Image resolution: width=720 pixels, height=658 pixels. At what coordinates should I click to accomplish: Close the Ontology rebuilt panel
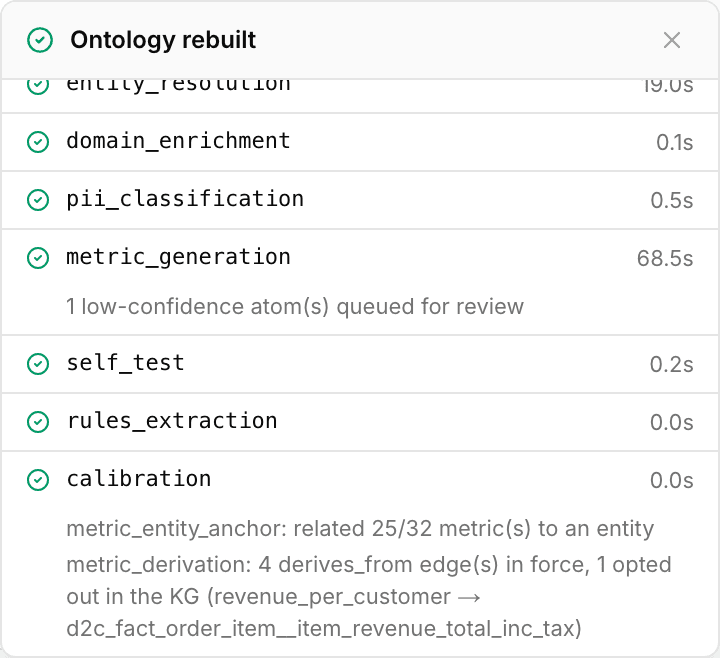pos(672,40)
